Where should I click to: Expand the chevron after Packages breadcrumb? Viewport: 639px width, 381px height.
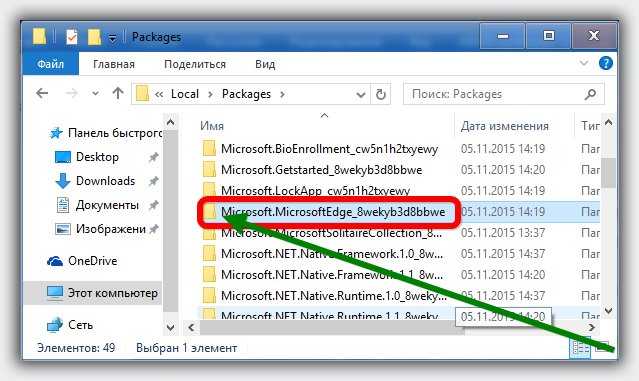282,95
